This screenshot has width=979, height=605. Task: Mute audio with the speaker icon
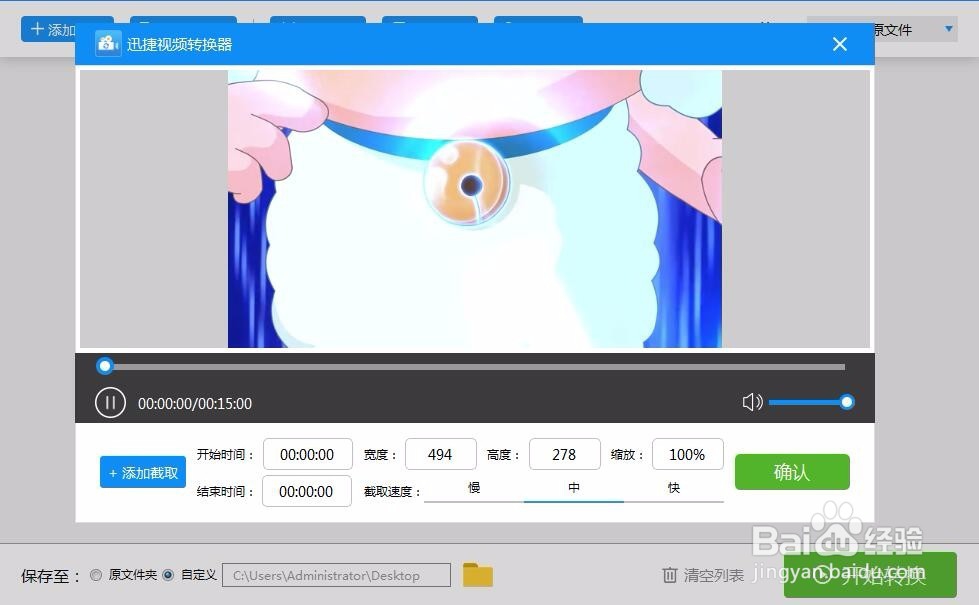pyautogui.click(x=752, y=402)
